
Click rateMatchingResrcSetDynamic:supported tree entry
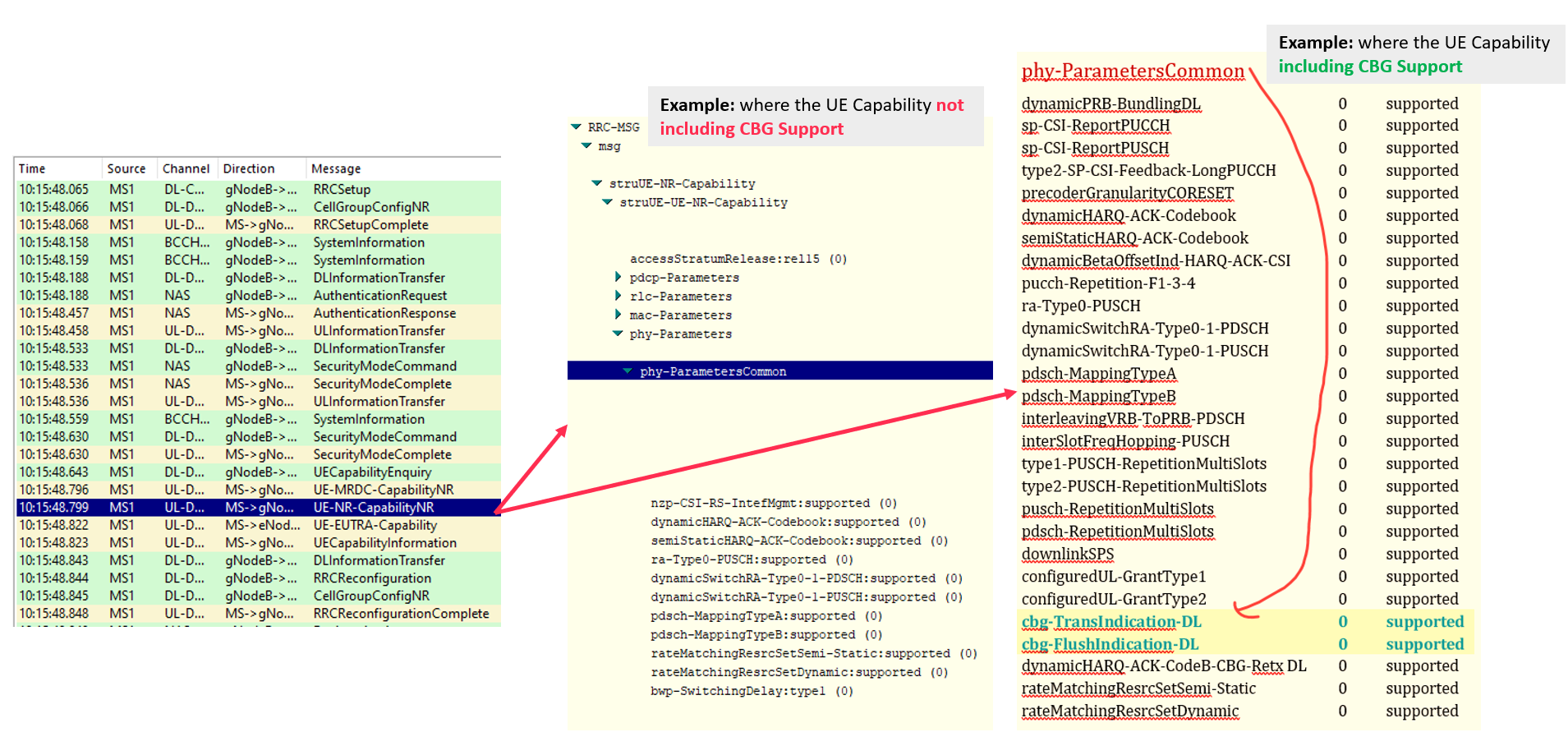[x=799, y=673]
